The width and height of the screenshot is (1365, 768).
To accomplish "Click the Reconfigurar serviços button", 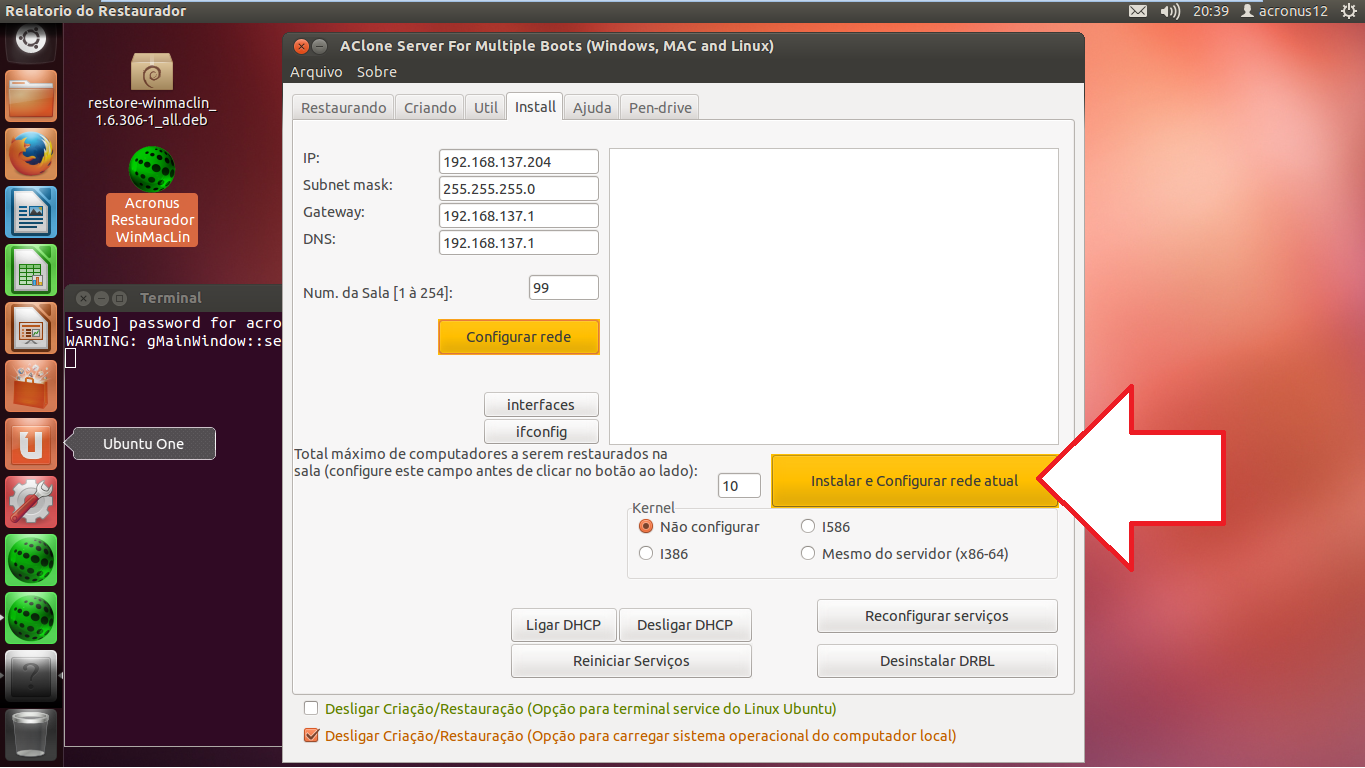I will click(937, 616).
